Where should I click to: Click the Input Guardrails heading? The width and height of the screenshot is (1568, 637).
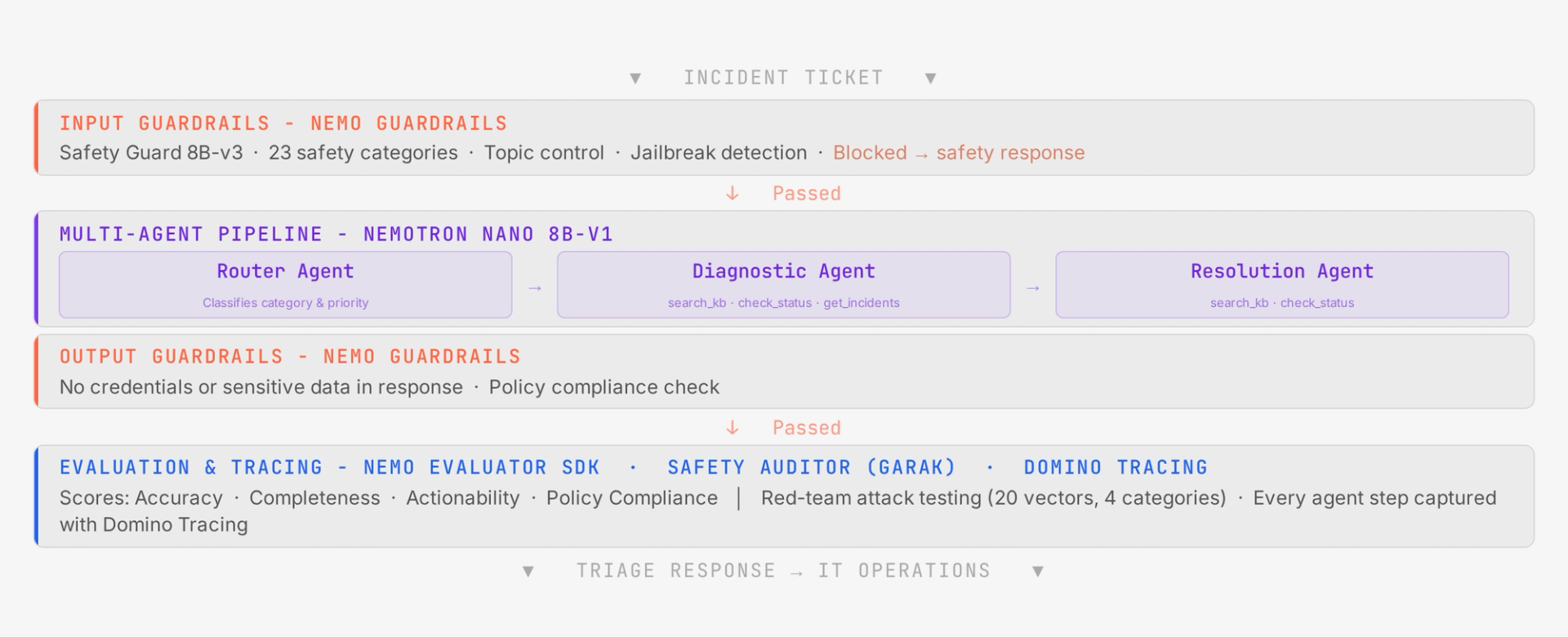tap(283, 123)
